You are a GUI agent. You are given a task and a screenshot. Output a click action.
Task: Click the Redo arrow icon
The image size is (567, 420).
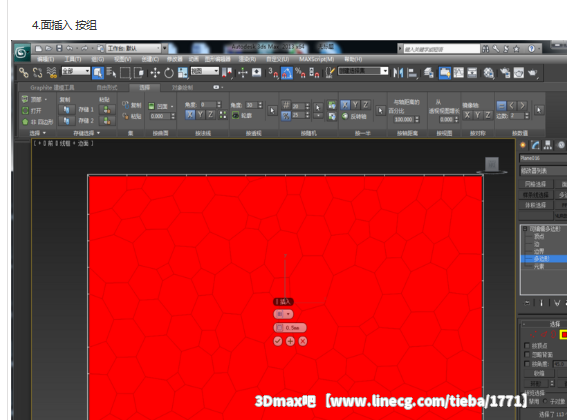85,48
